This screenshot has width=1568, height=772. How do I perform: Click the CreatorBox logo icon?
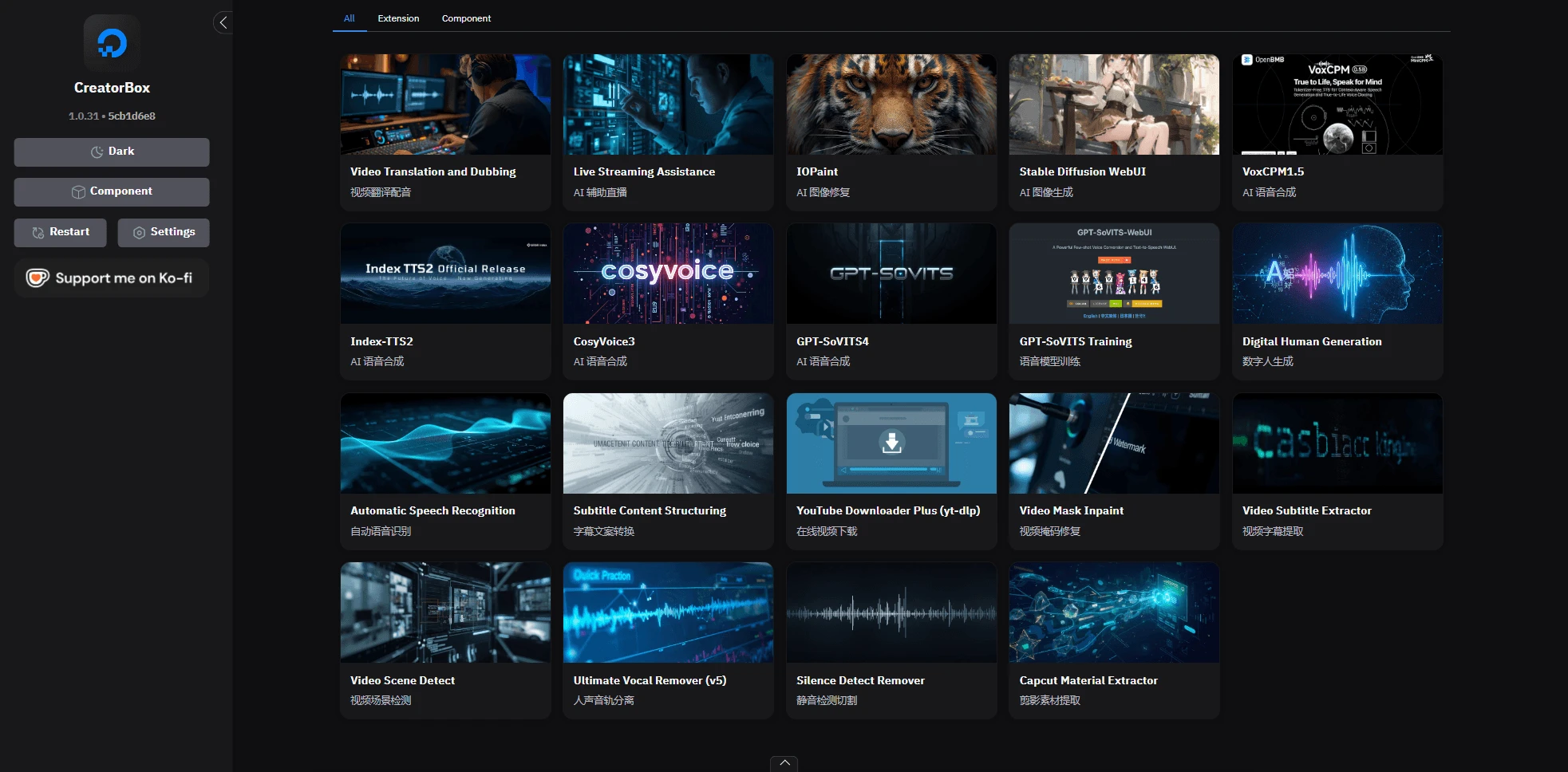112,43
